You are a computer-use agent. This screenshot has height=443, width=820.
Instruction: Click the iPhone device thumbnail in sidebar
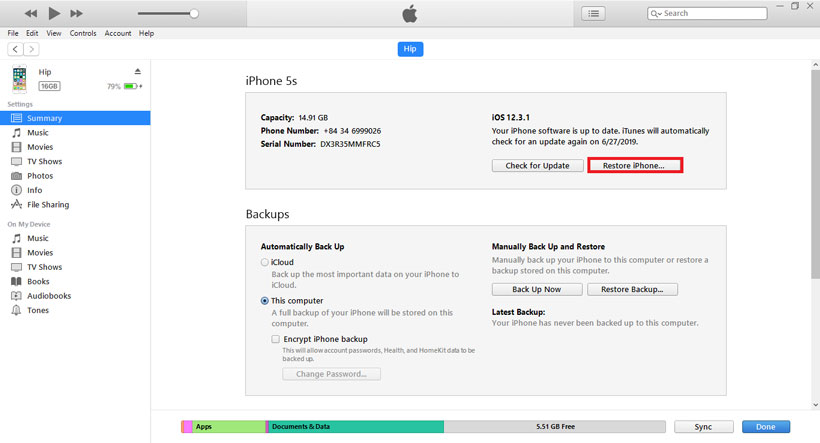19,79
